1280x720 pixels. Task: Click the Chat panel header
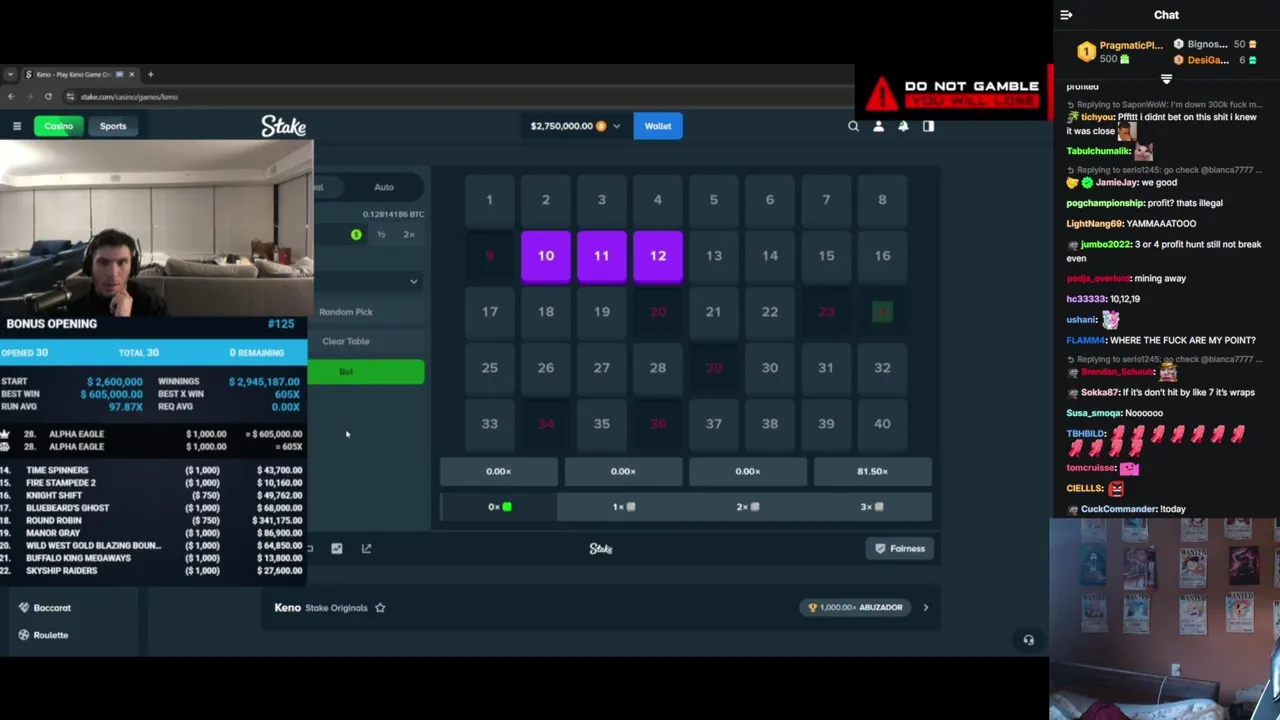1166,15
